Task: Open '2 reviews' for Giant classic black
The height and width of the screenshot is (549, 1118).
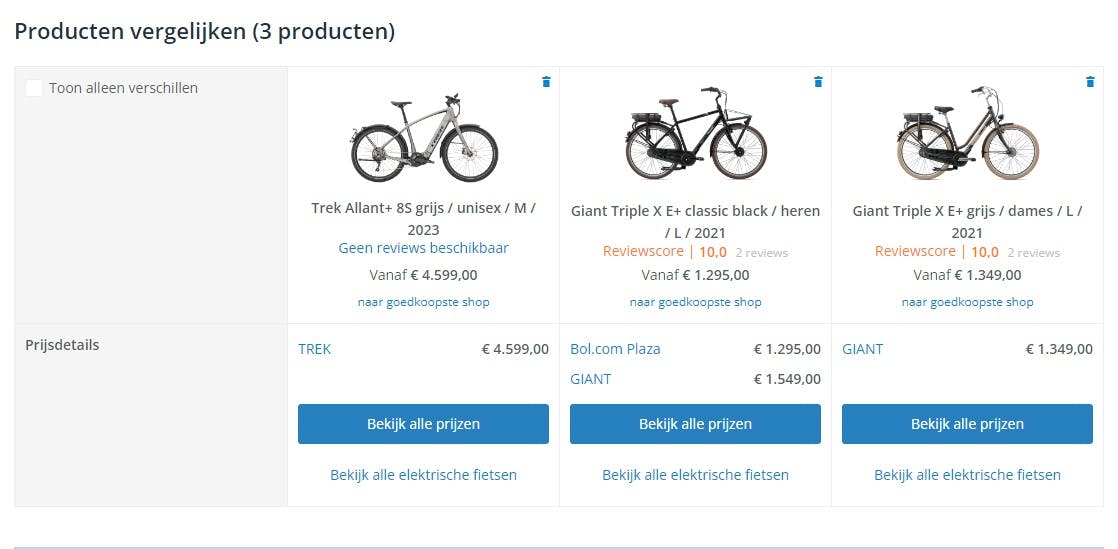Action: 761,253
